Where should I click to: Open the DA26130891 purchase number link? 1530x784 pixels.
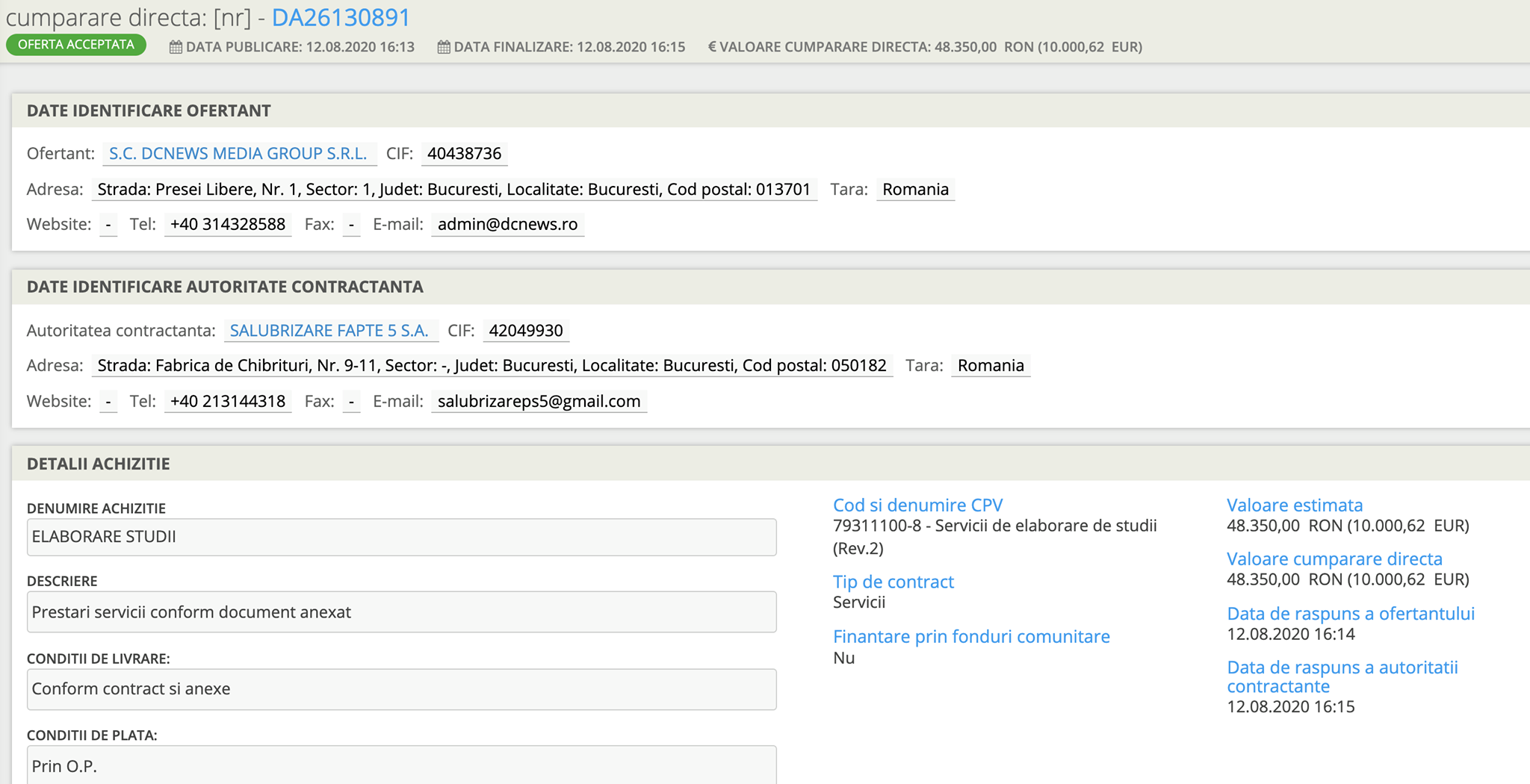coord(341,17)
